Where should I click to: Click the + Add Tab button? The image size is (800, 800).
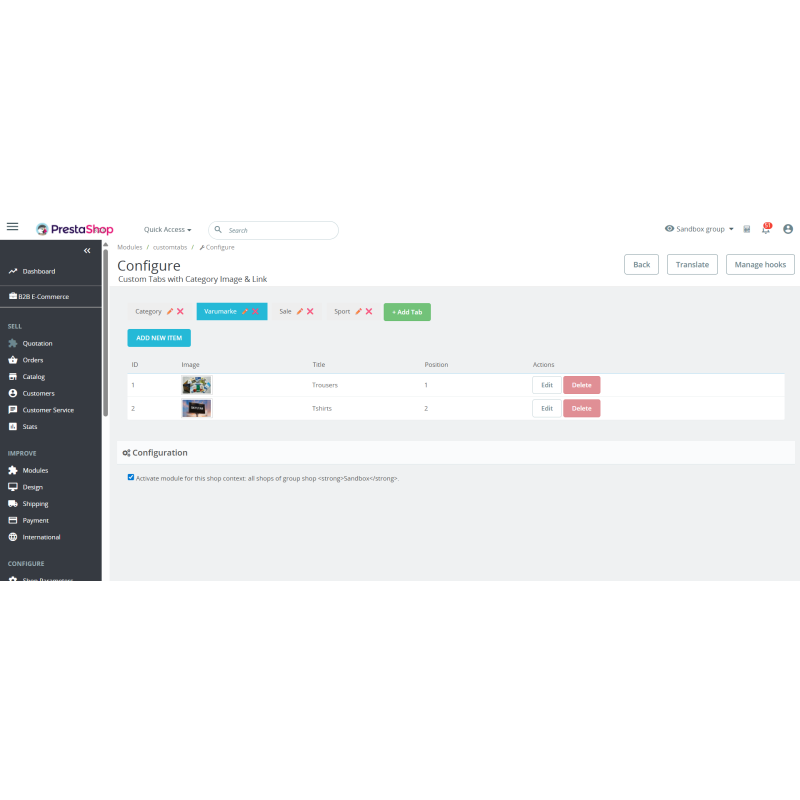(407, 312)
